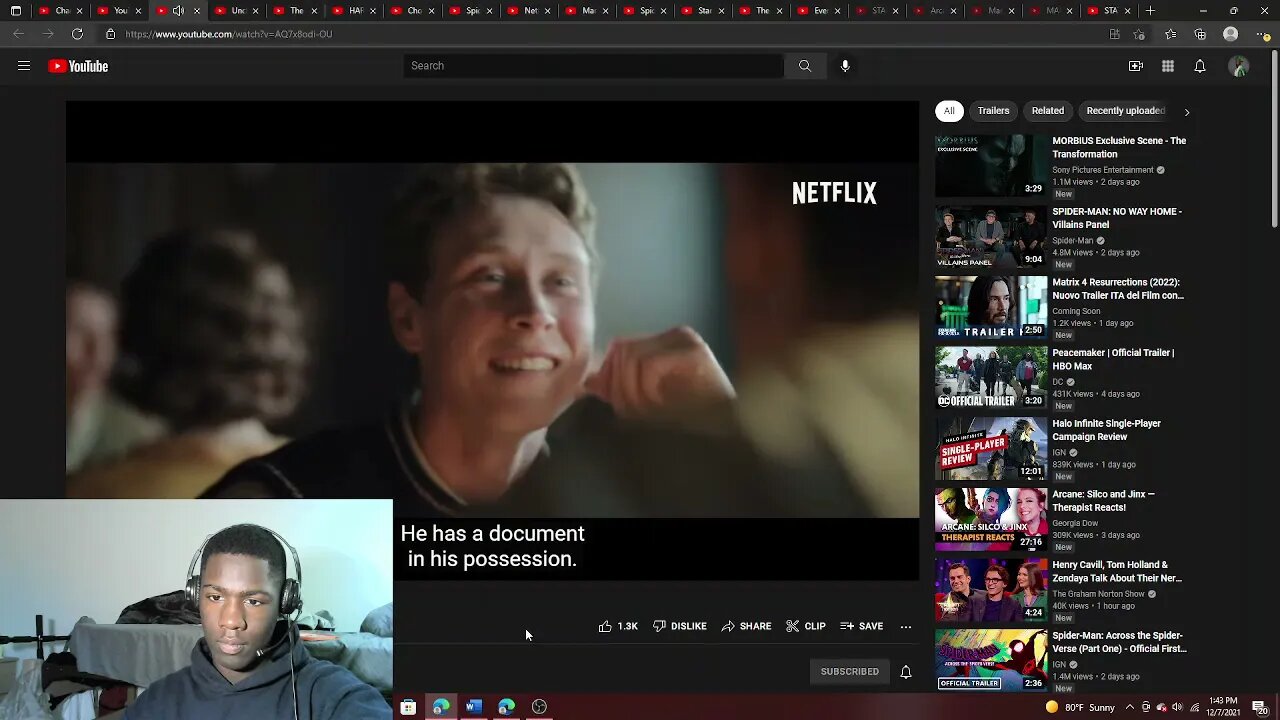Visit Sony Pictures Entertainment channel

1103,170
